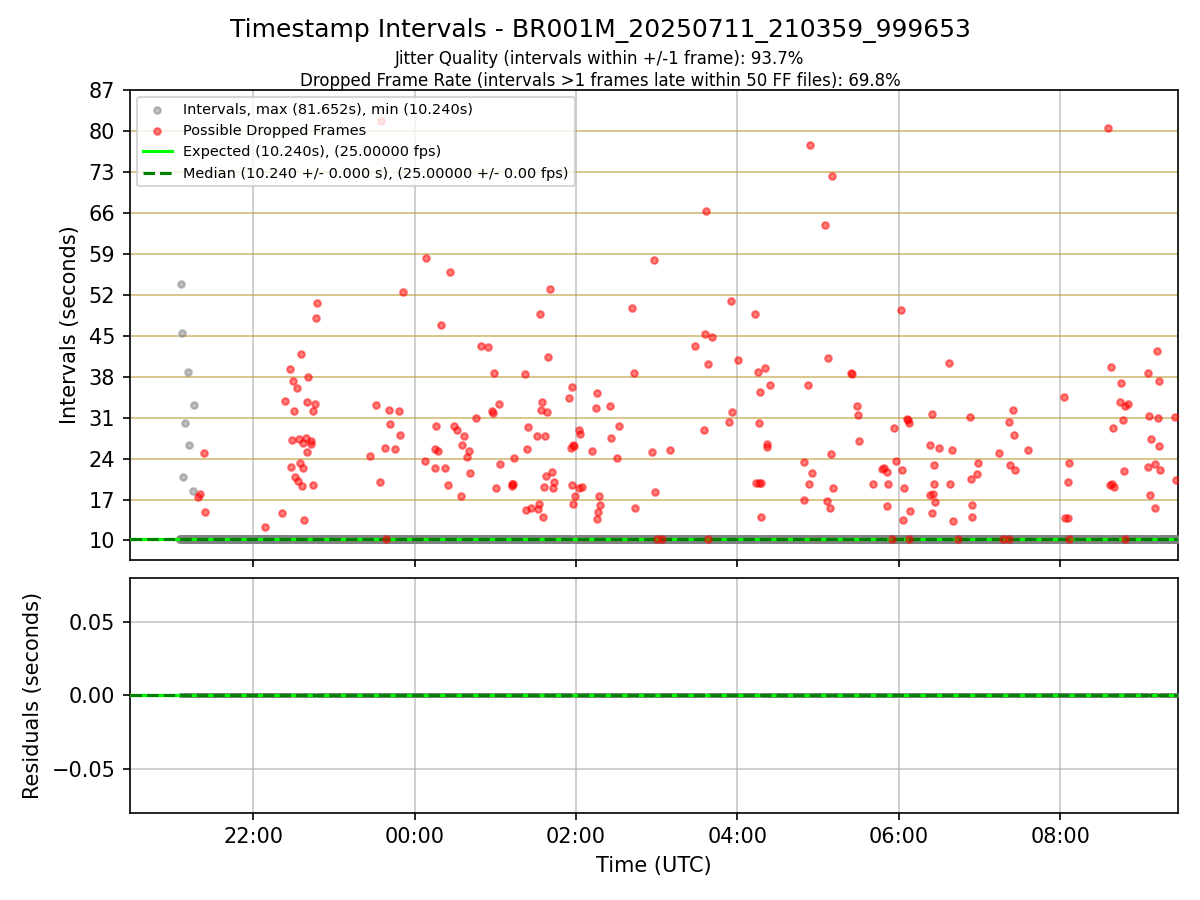This screenshot has height=900, width=1200.
Task: Click the y-axis tick label '52'
Action: pos(102,295)
